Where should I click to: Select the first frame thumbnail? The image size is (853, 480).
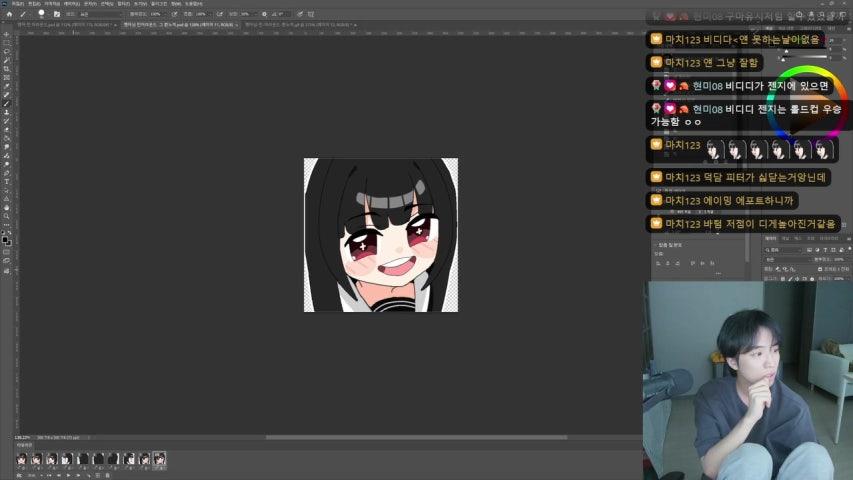pos(22,459)
